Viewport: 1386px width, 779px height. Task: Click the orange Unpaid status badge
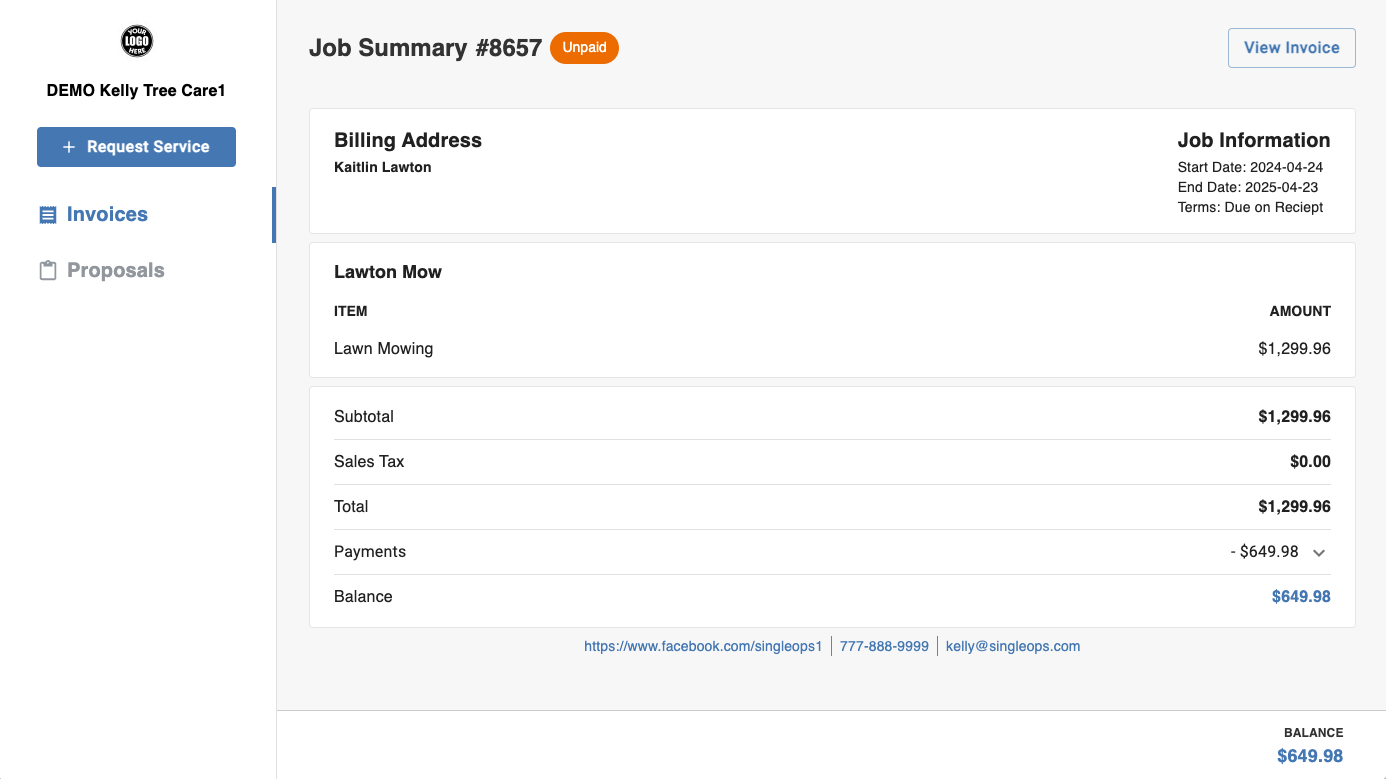pos(584,48)
